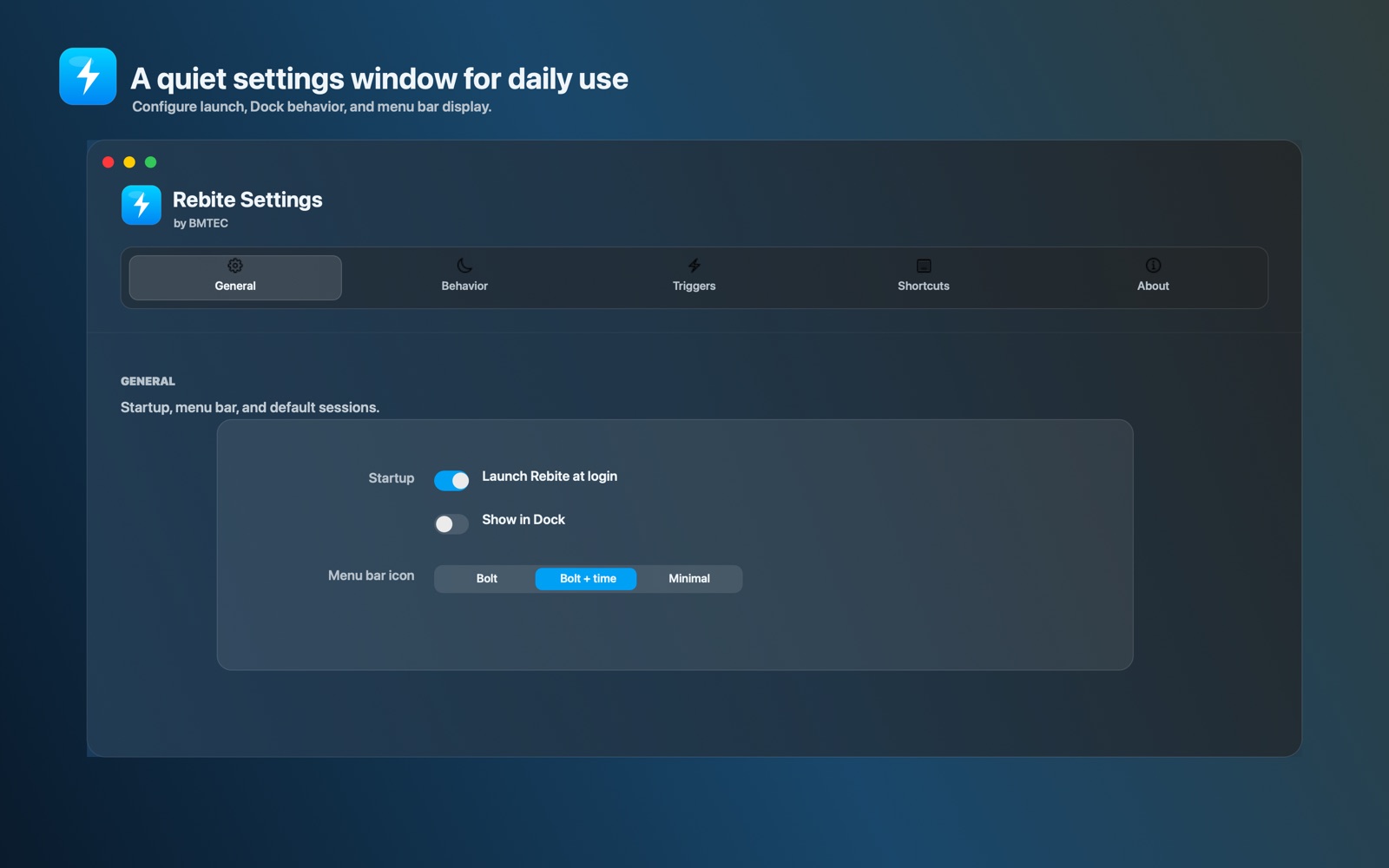Screen dimensions: 1389x868
Task: Select Bolt + time menu bar option
Action: (x=586, y=579)
